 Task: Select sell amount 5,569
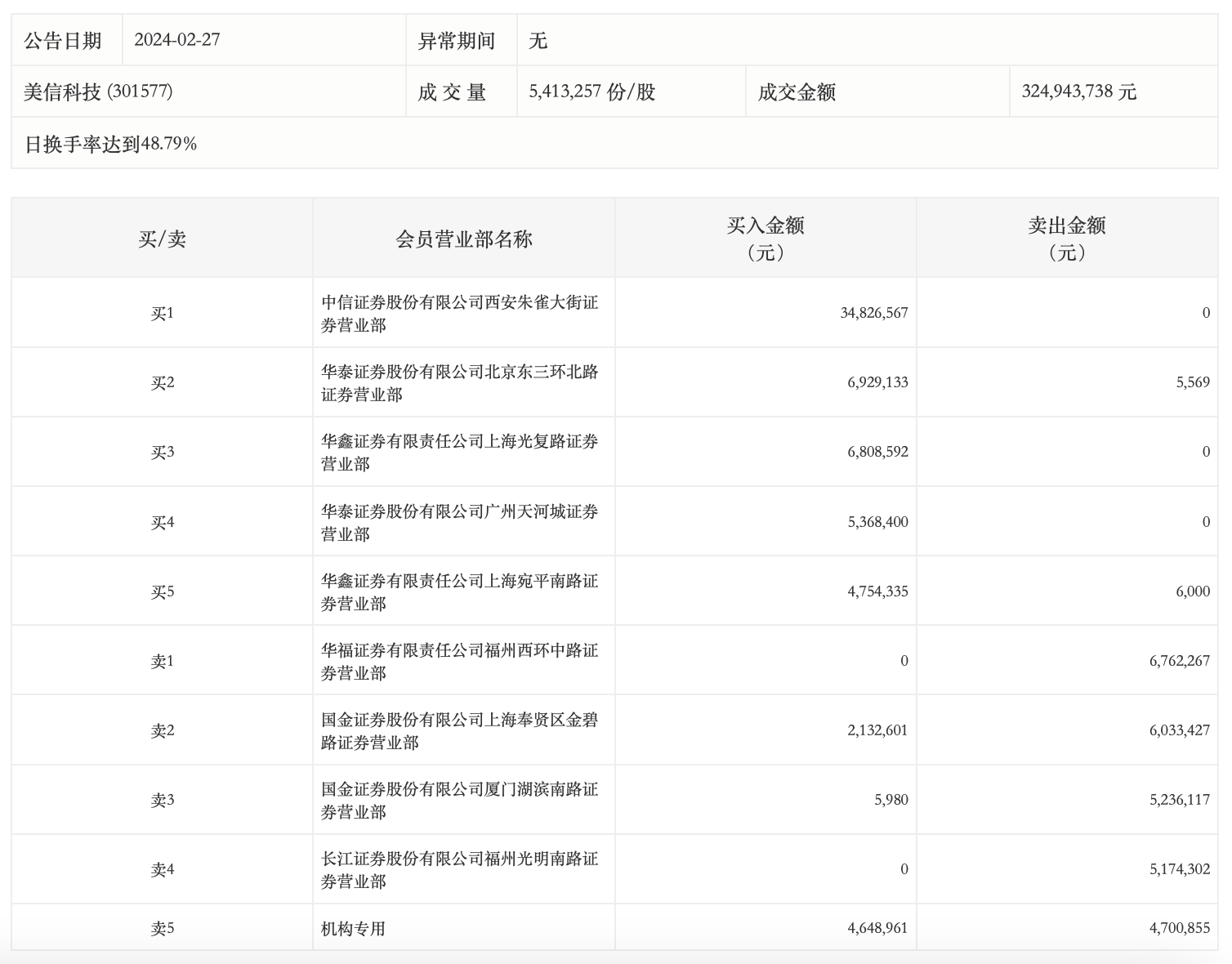[x=1193, y=382]
